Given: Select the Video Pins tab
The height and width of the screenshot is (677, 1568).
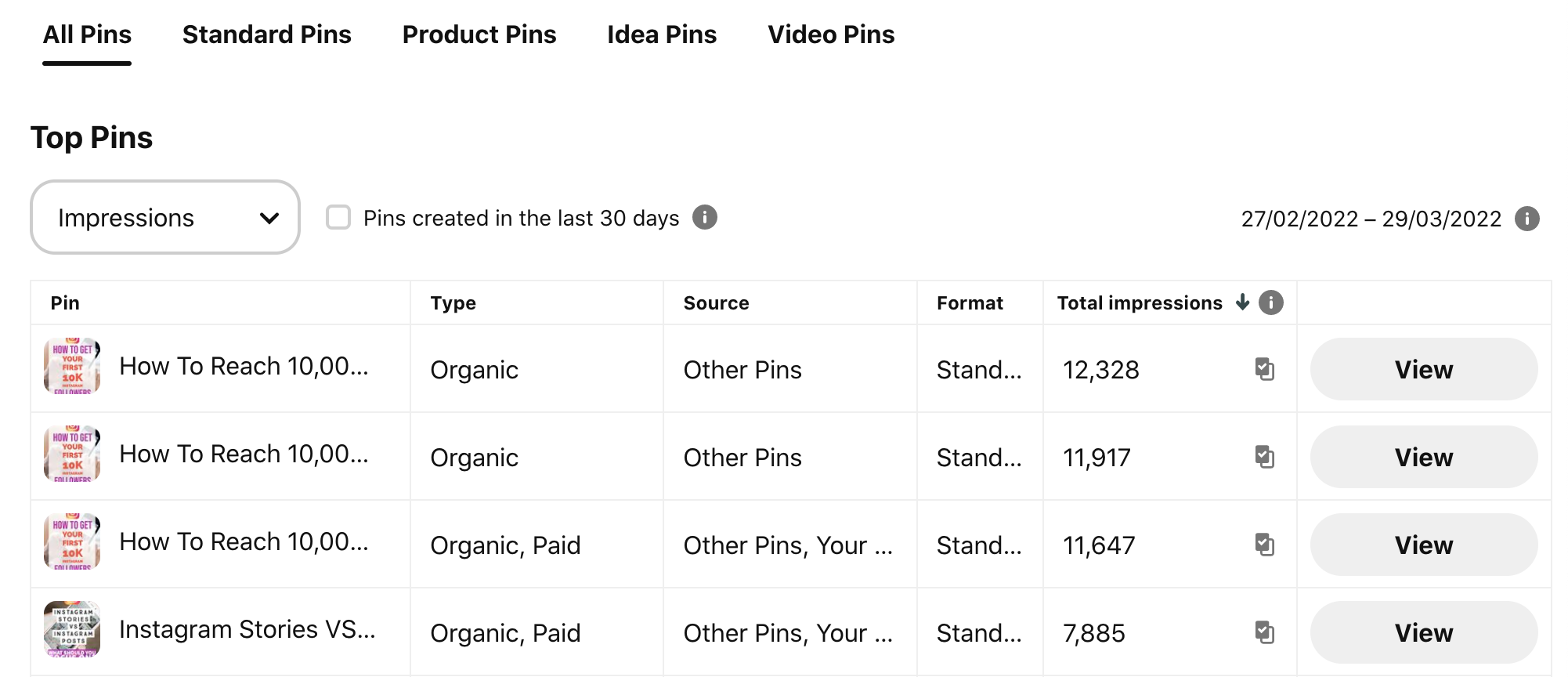Looking at the screenshot, I should click(831, 34).
